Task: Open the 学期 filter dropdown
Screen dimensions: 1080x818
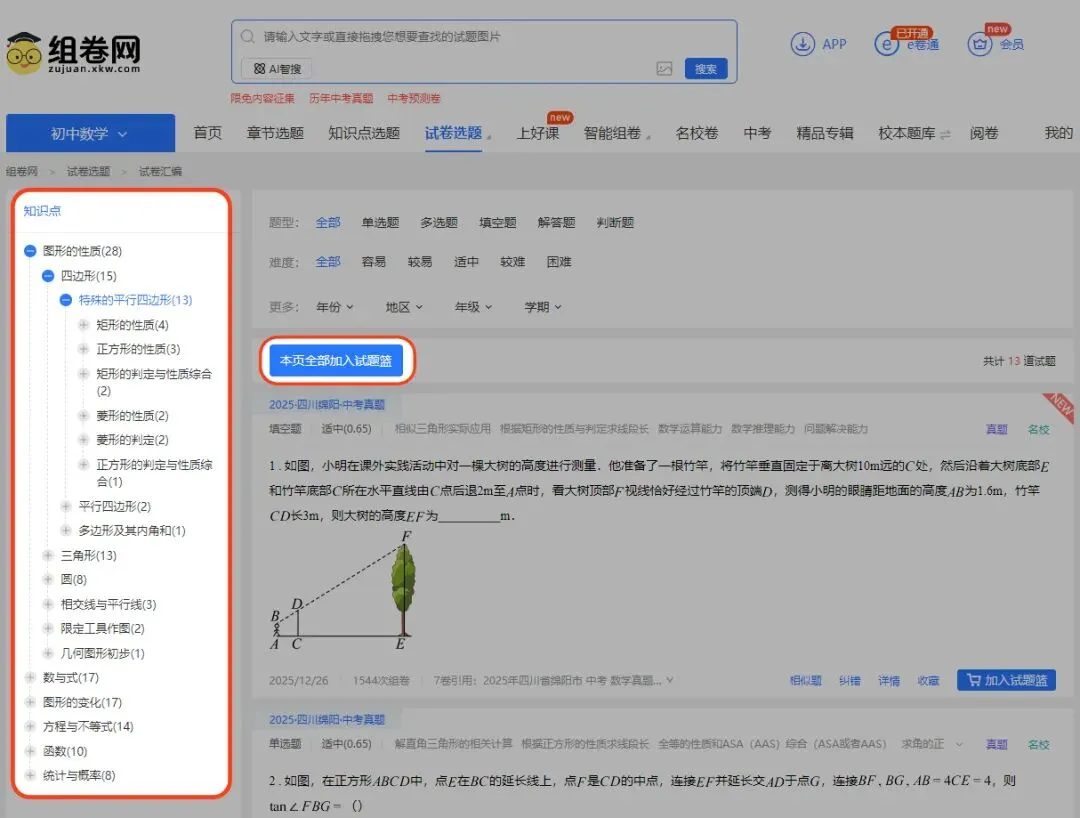Action: (x=543, y=307)
